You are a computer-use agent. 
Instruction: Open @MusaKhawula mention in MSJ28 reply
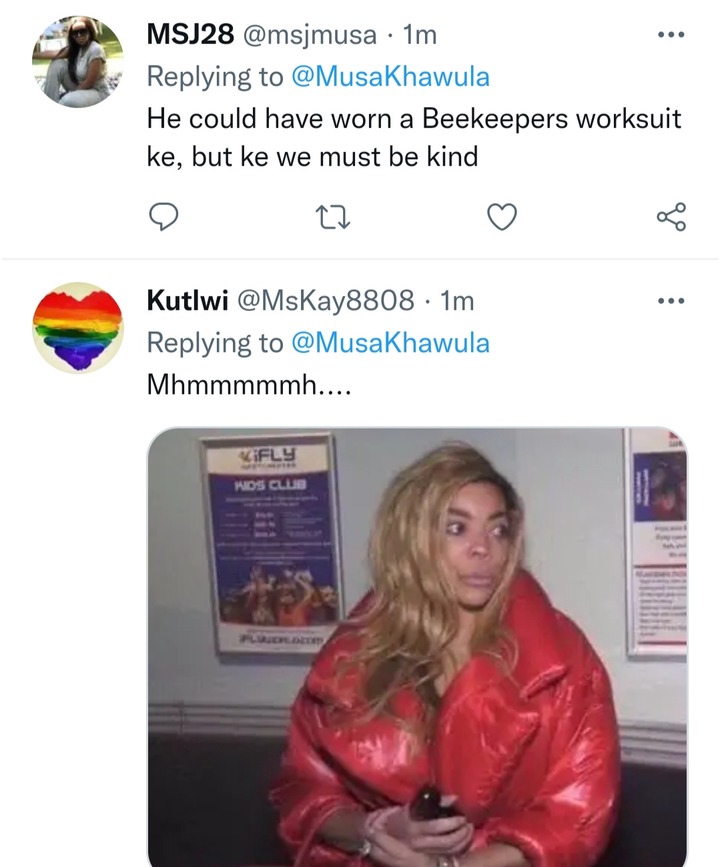point(390,76)
